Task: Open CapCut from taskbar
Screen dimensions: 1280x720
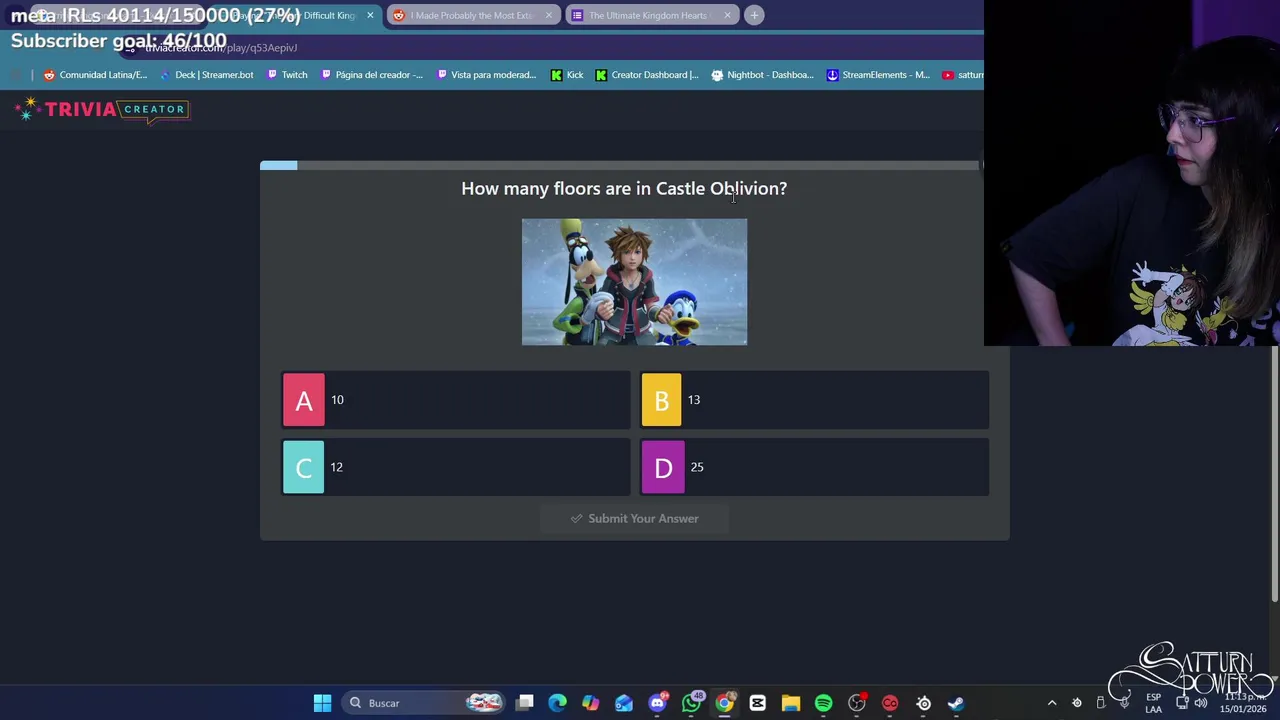Action: point(757,703)
